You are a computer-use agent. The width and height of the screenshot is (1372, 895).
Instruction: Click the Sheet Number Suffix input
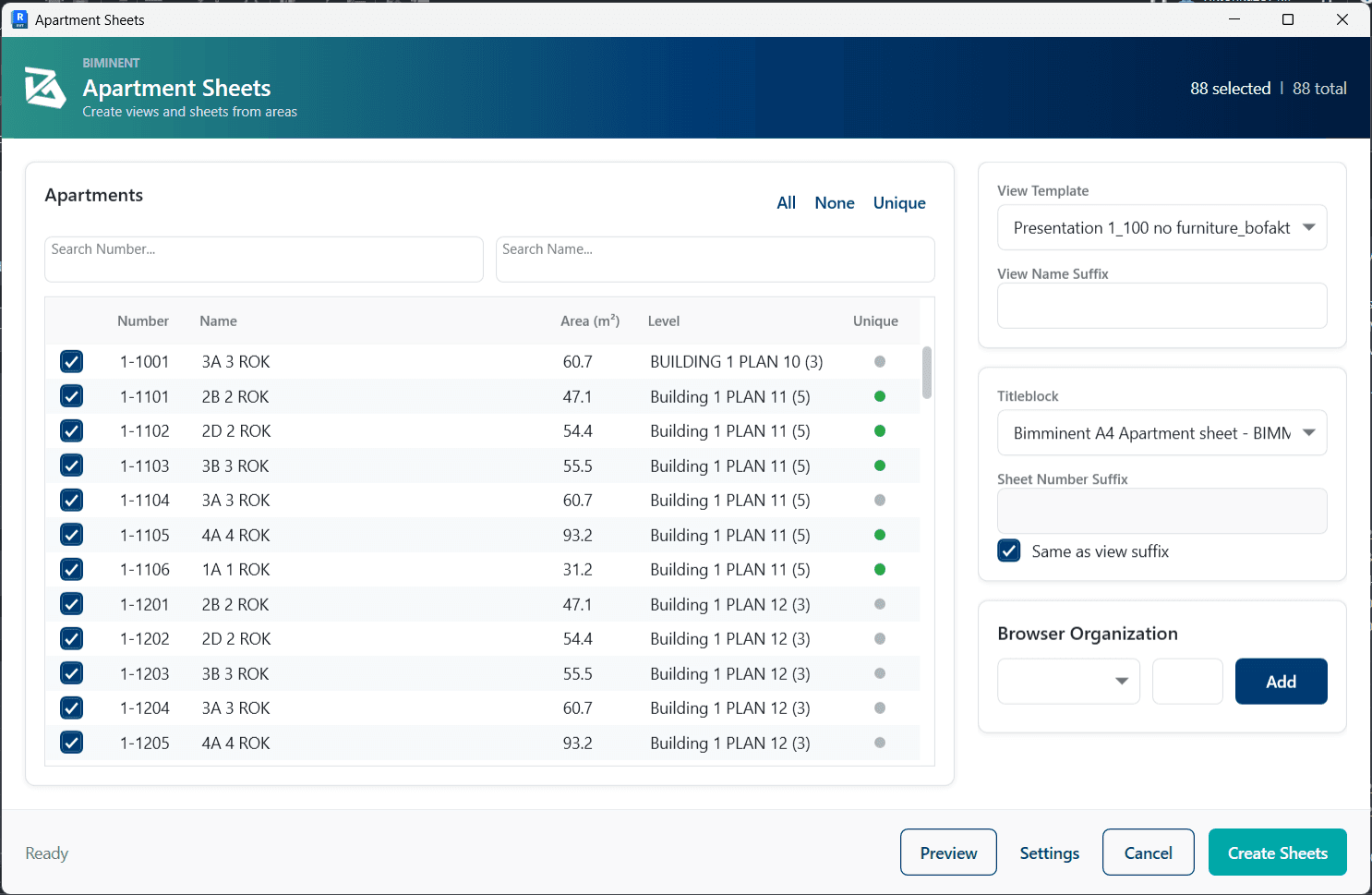(1161, 511)
